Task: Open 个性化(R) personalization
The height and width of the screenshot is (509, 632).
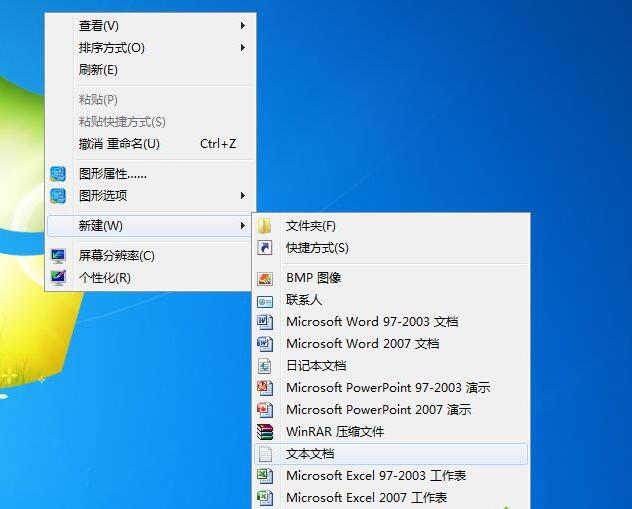Action: pyautogui.click(x=150, y=278)
